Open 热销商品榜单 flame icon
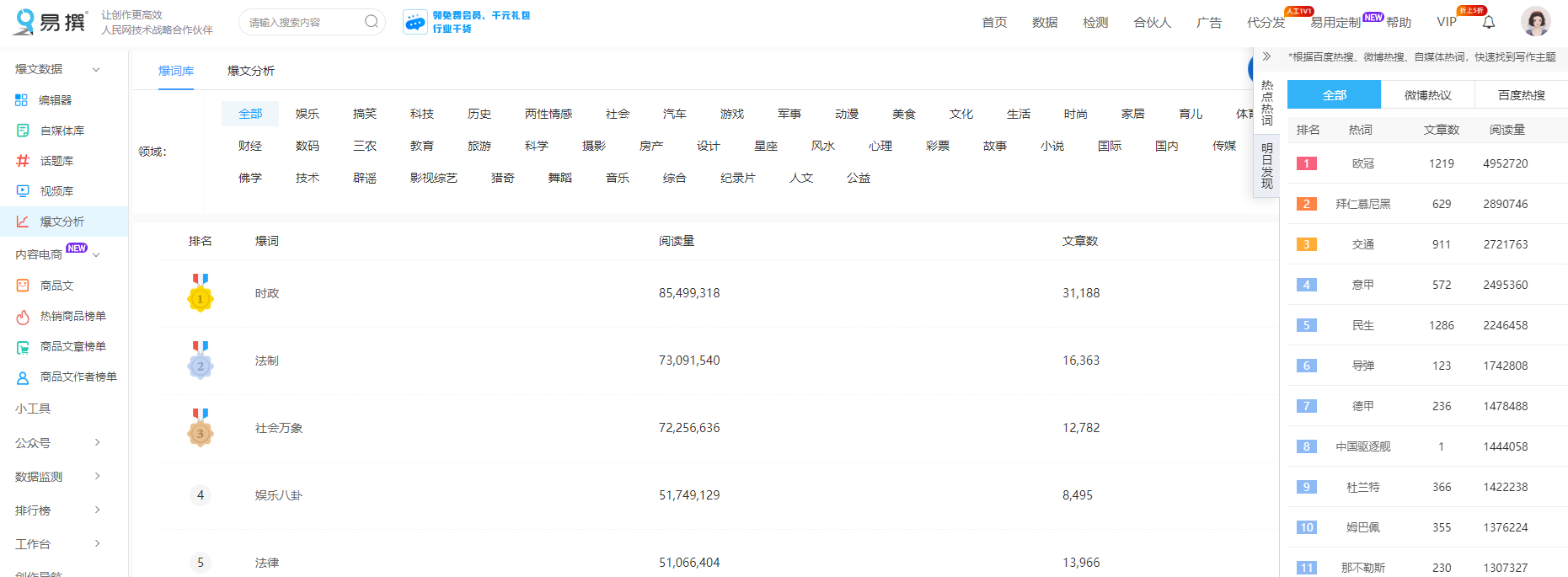This screenshot has height=577, width=1568. tap(23, 317)
